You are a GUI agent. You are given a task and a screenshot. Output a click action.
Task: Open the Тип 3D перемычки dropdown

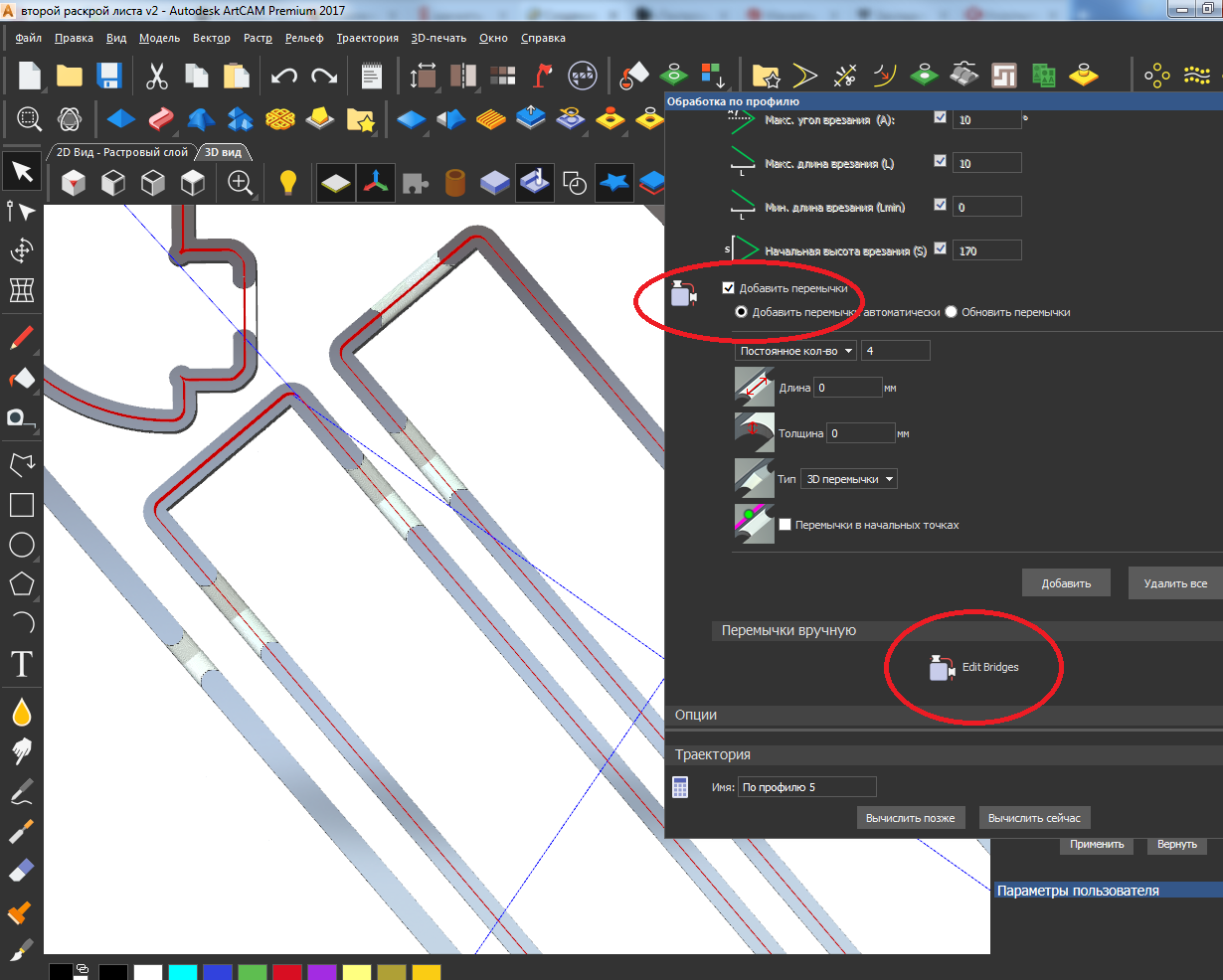pos(848,479)
